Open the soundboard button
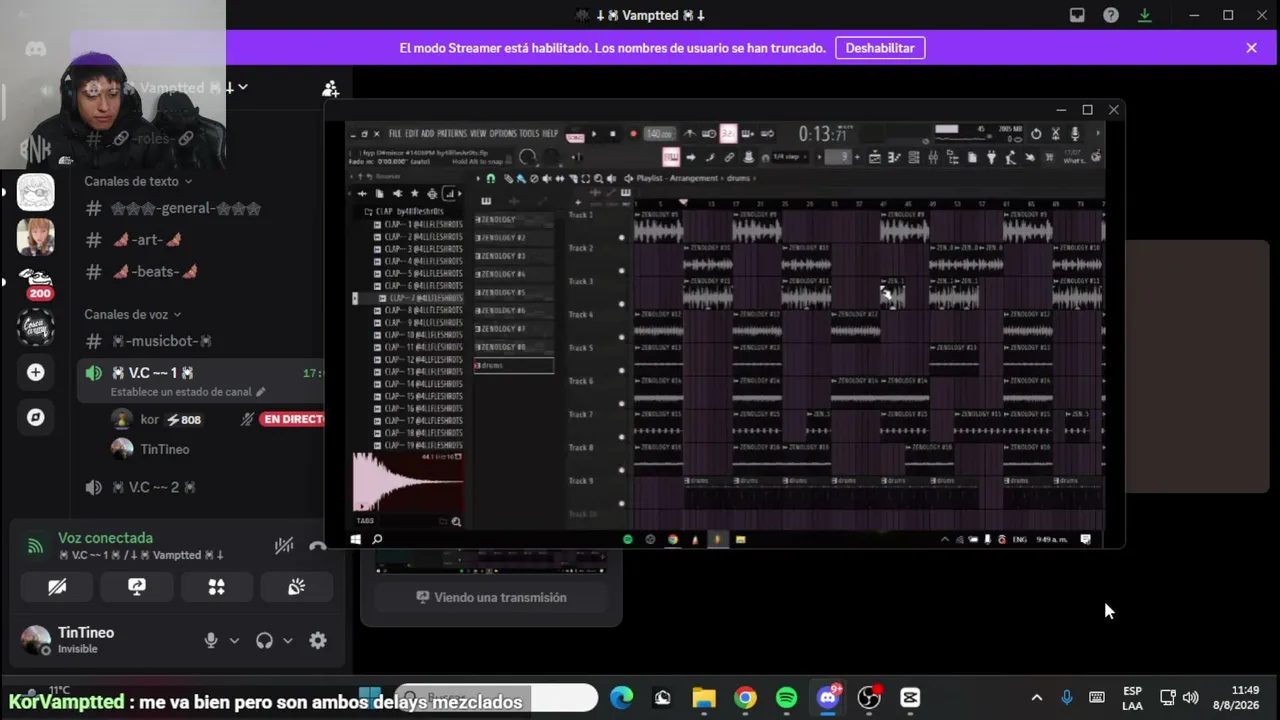Screen dimensions: 1280x720 (296, 587)
